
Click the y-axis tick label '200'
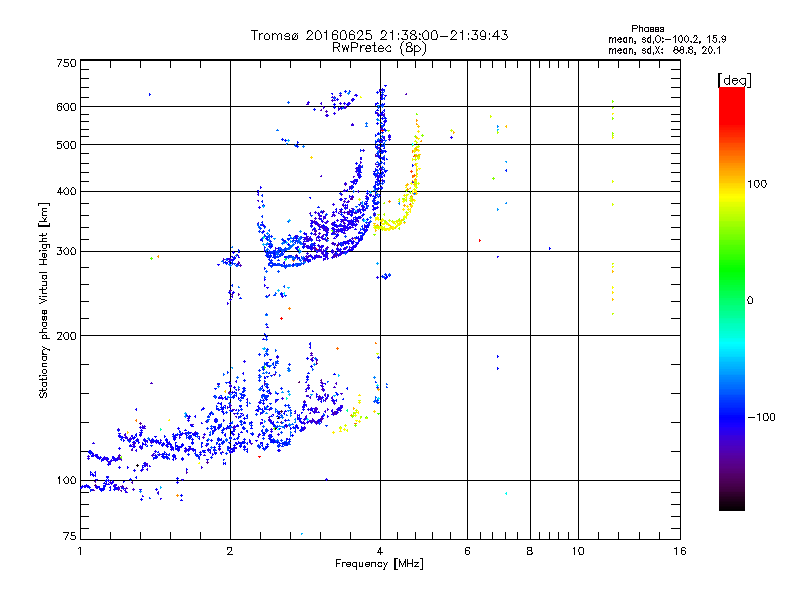click(66, 336)
